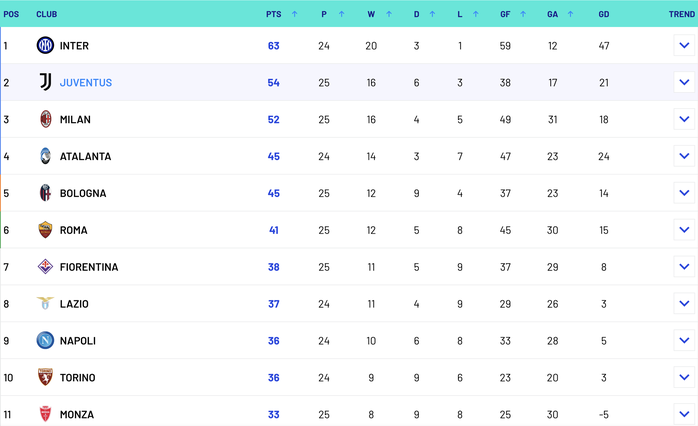Open the MILAN club name
The width and height of the screenshot is (698, 426).
[x=75, y=120]
